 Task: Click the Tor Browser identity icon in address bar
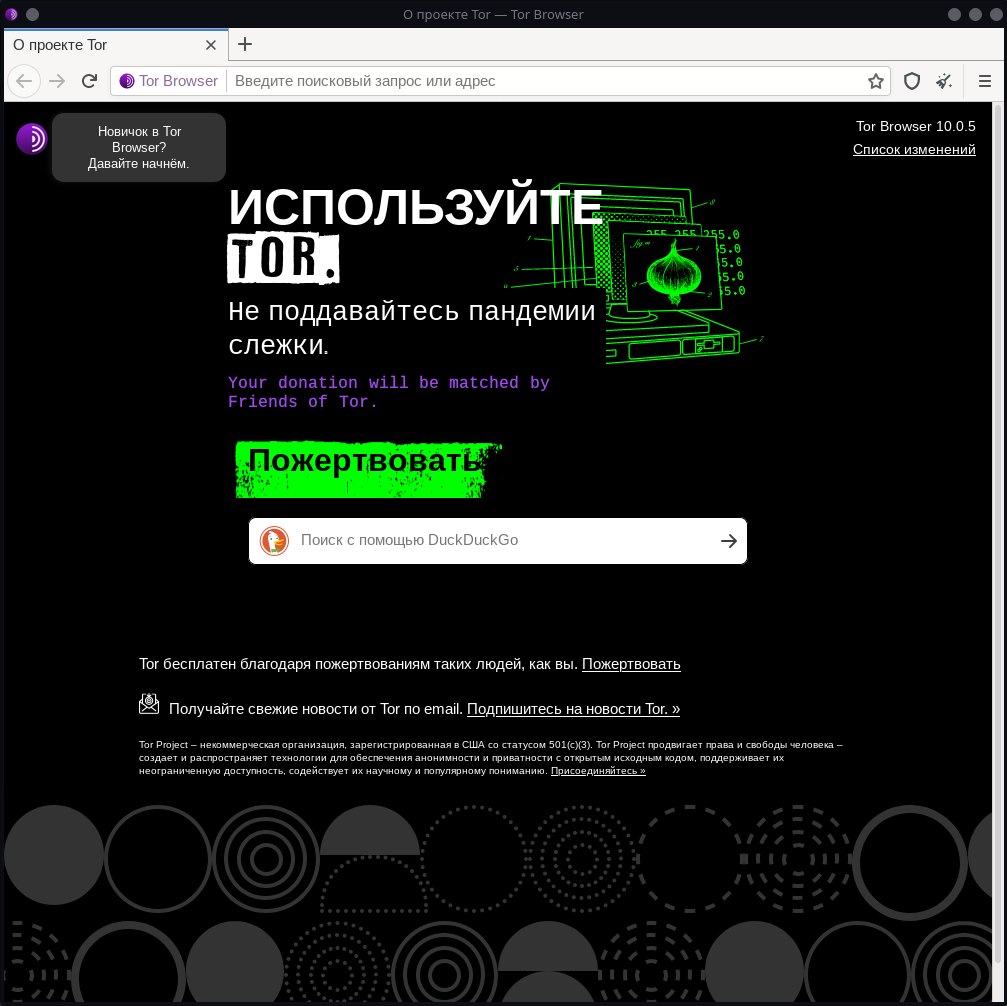(x=127, y=81)
